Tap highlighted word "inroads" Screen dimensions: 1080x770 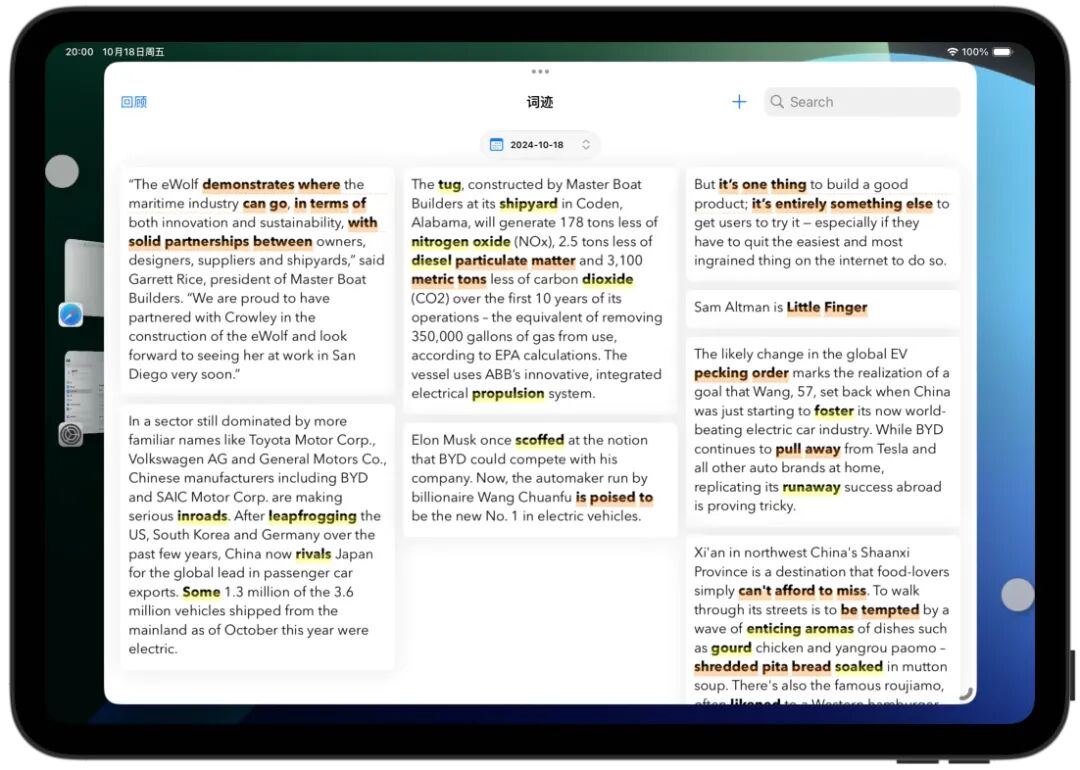202,516
